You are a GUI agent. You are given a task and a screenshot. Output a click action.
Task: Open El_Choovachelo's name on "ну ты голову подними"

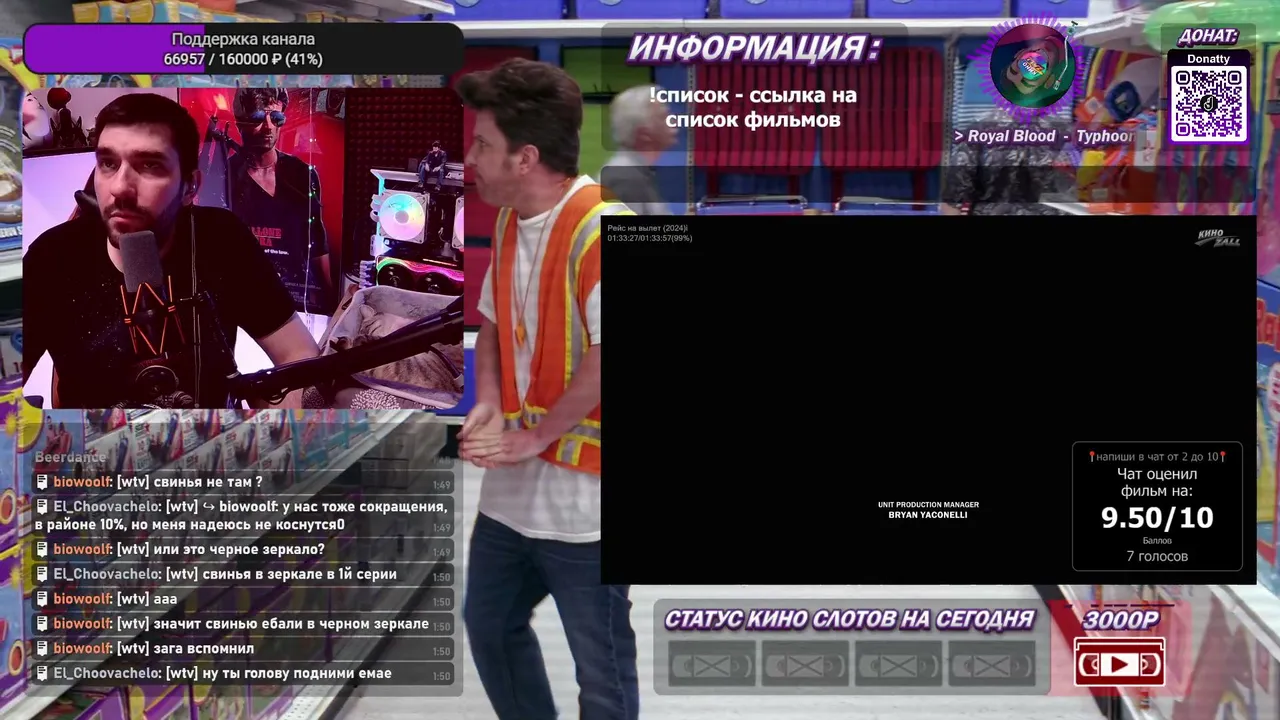tap(107, 674)
